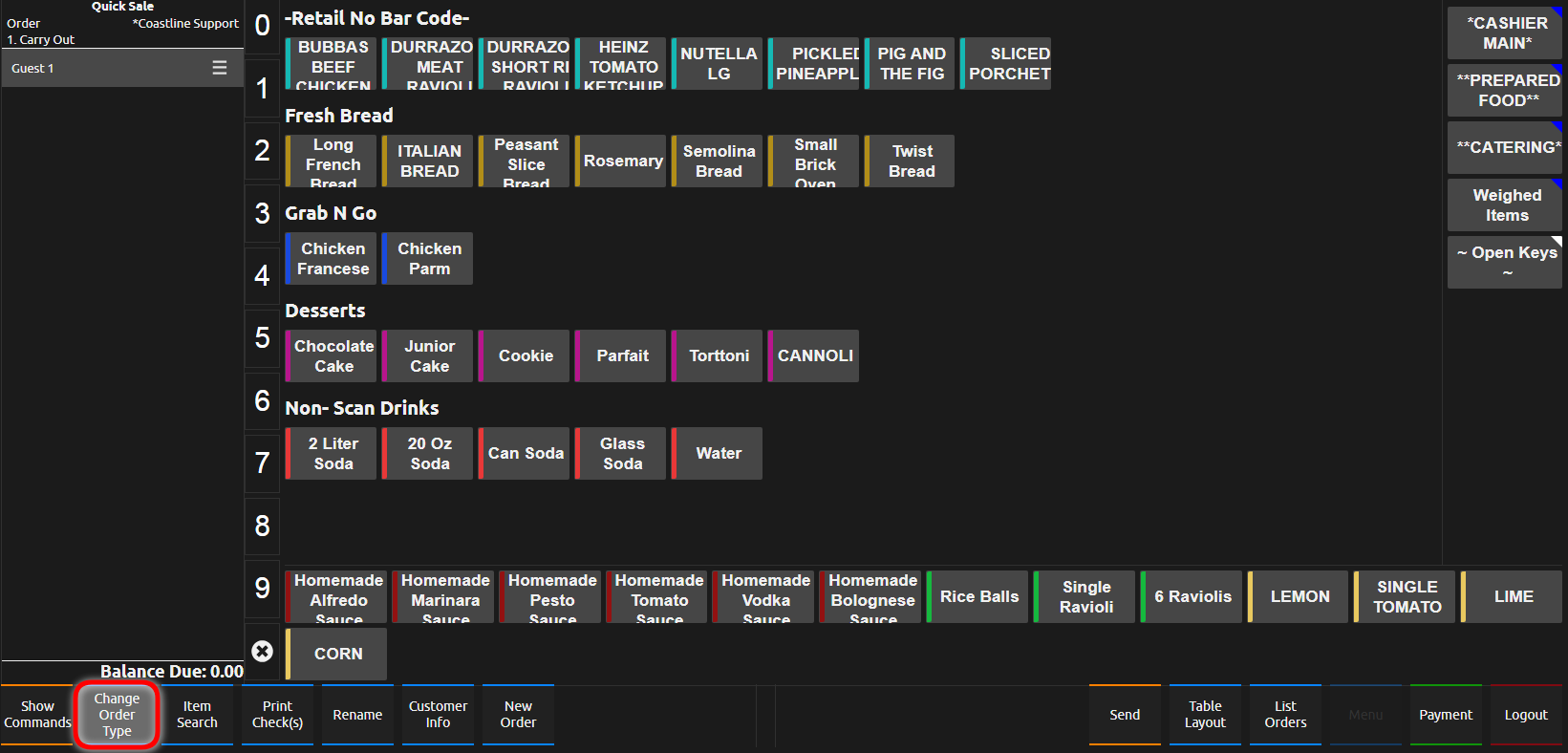Tap the number 4 keypad key
Image resolution: width=1568 pixels, height=753 pixels.
coord(262,275)
